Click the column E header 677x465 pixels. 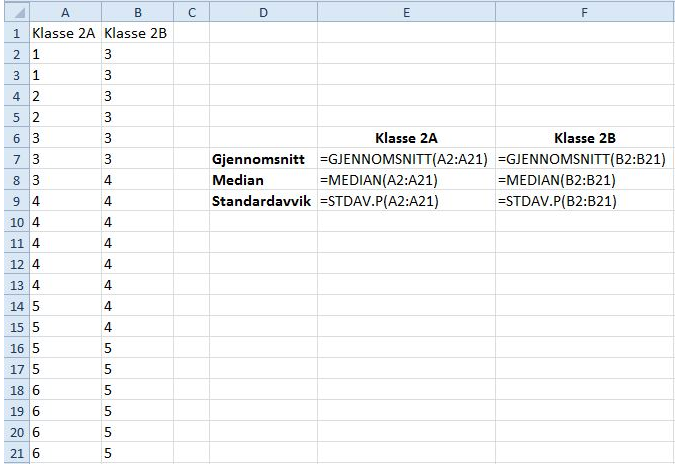pyautogui.click(x=406, y=11)
